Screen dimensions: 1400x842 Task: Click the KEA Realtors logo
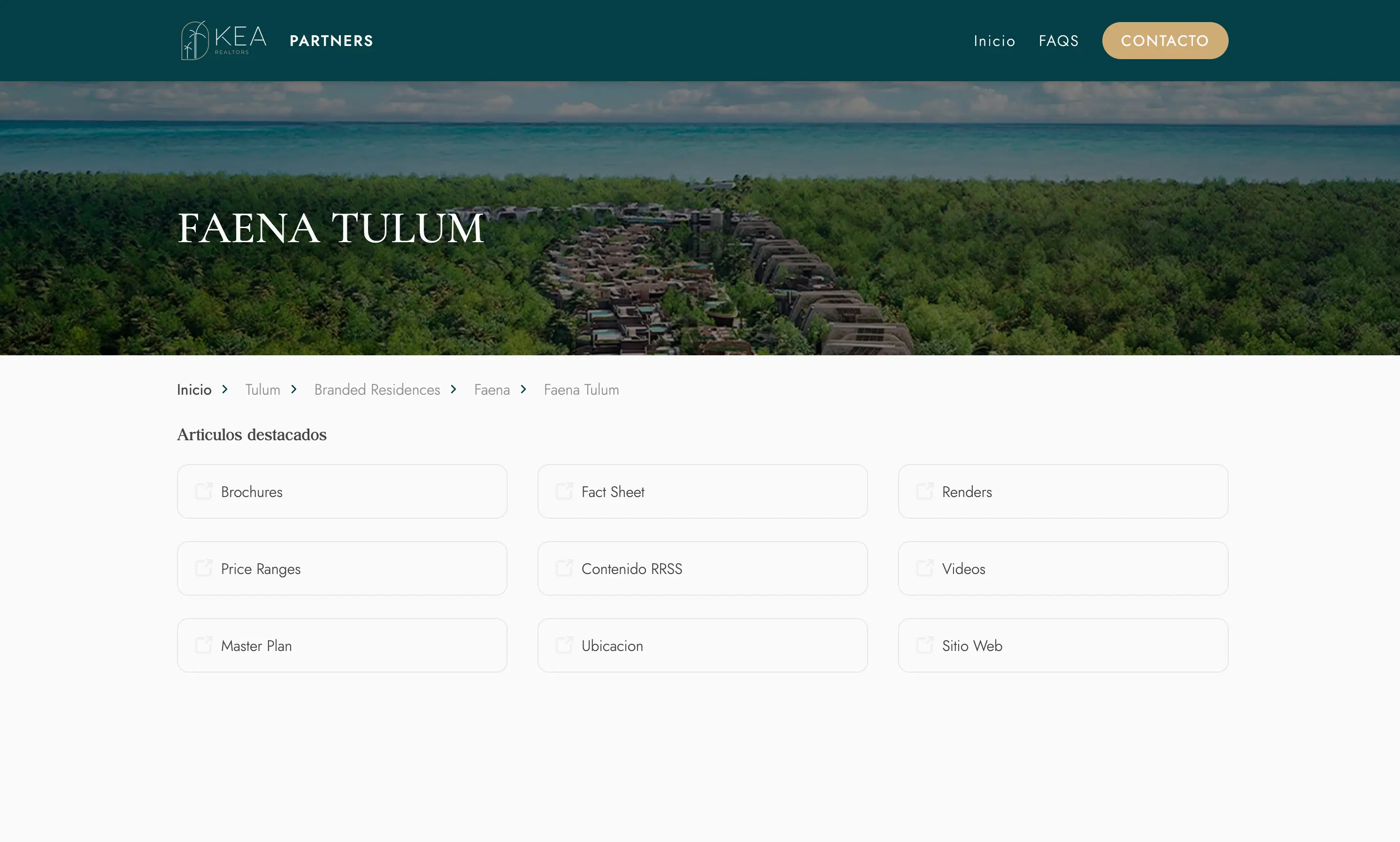point(223,40)
